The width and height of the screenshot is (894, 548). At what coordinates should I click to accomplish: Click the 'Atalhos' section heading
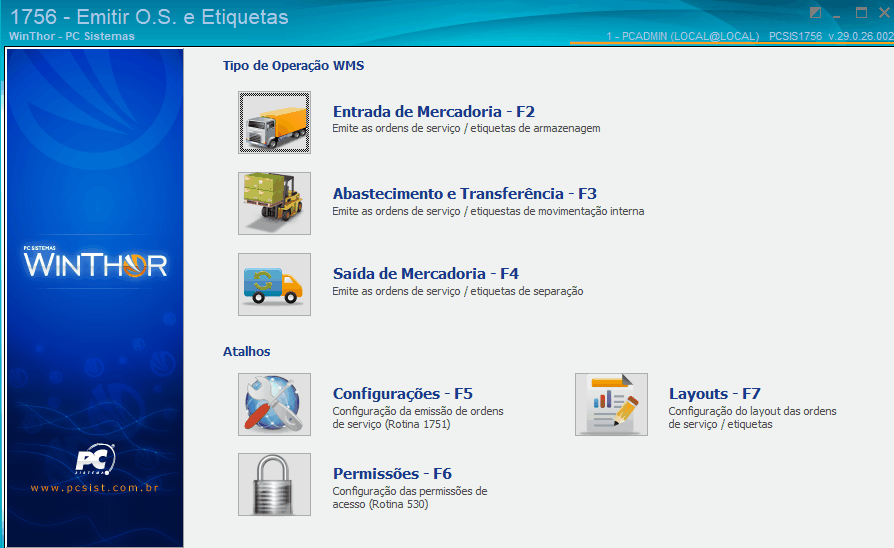(246, 351)
